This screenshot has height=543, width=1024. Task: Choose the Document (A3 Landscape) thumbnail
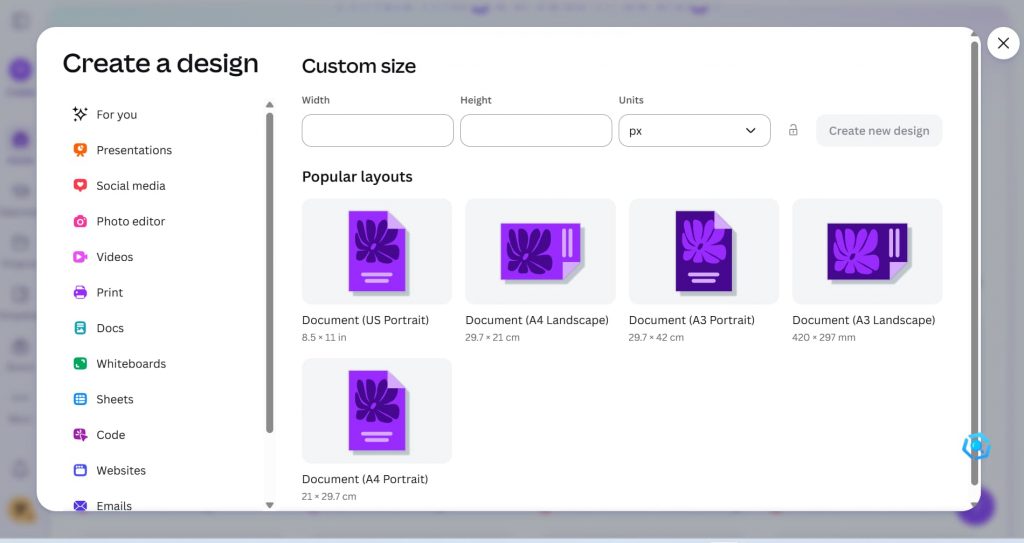coord(867,252)
